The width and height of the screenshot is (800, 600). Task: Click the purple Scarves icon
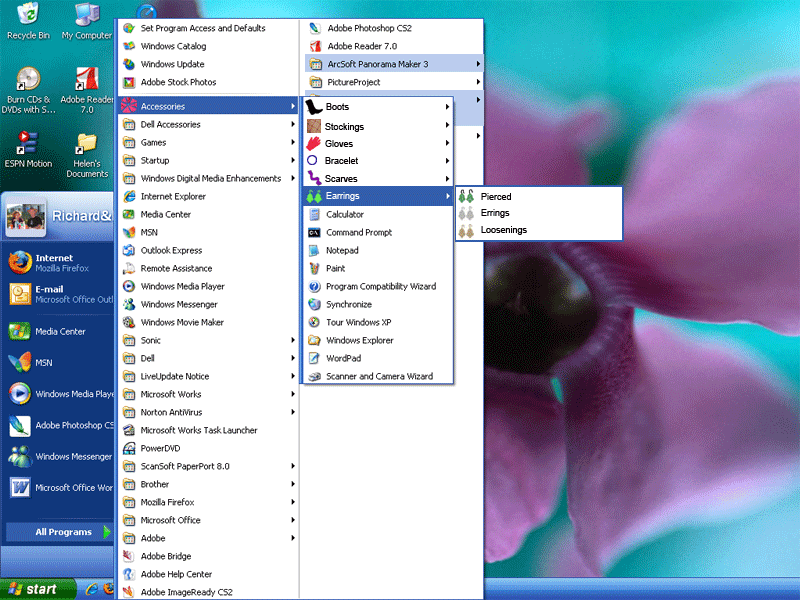pos(314,178)
